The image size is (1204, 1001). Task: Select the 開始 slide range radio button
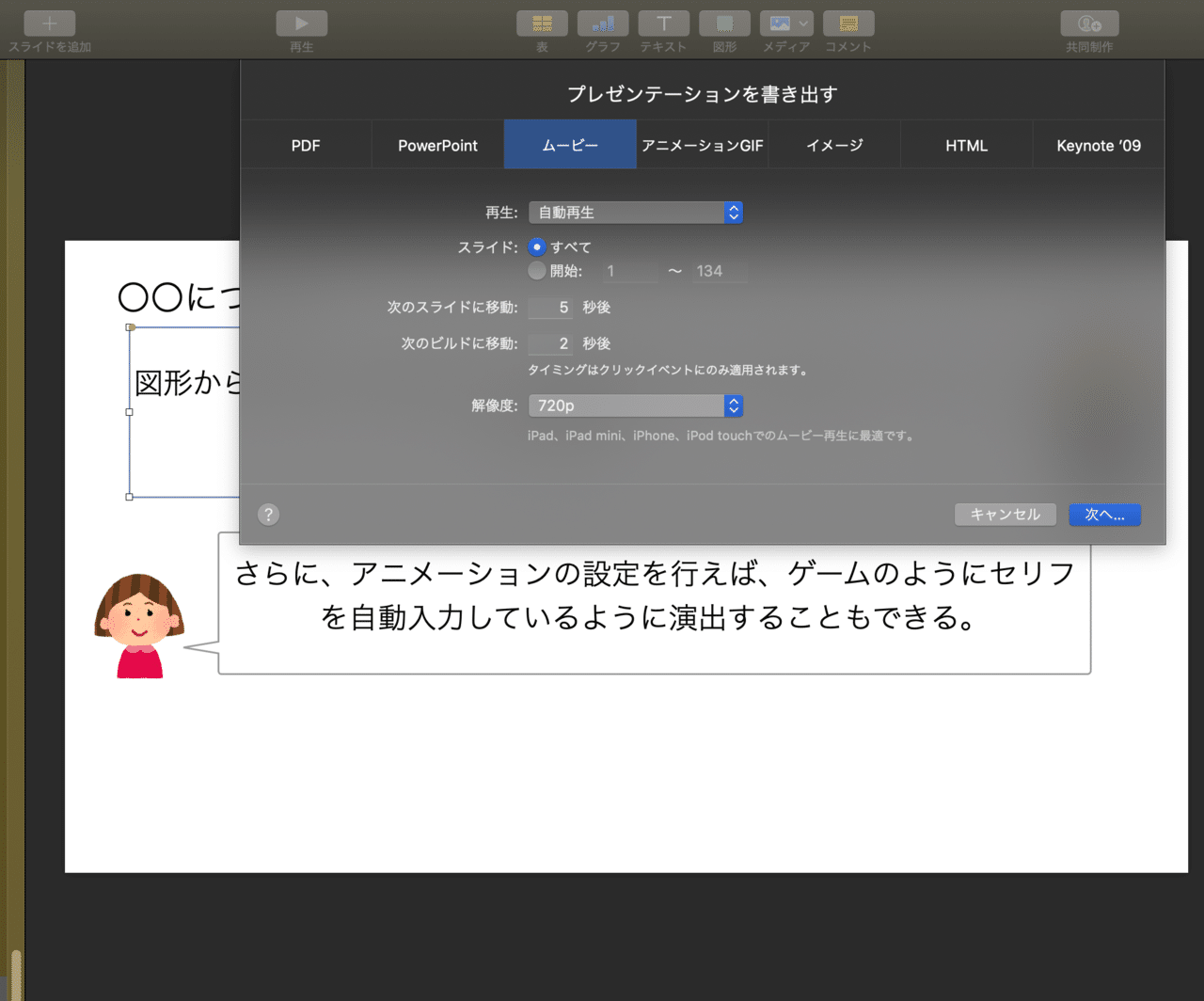537,271
